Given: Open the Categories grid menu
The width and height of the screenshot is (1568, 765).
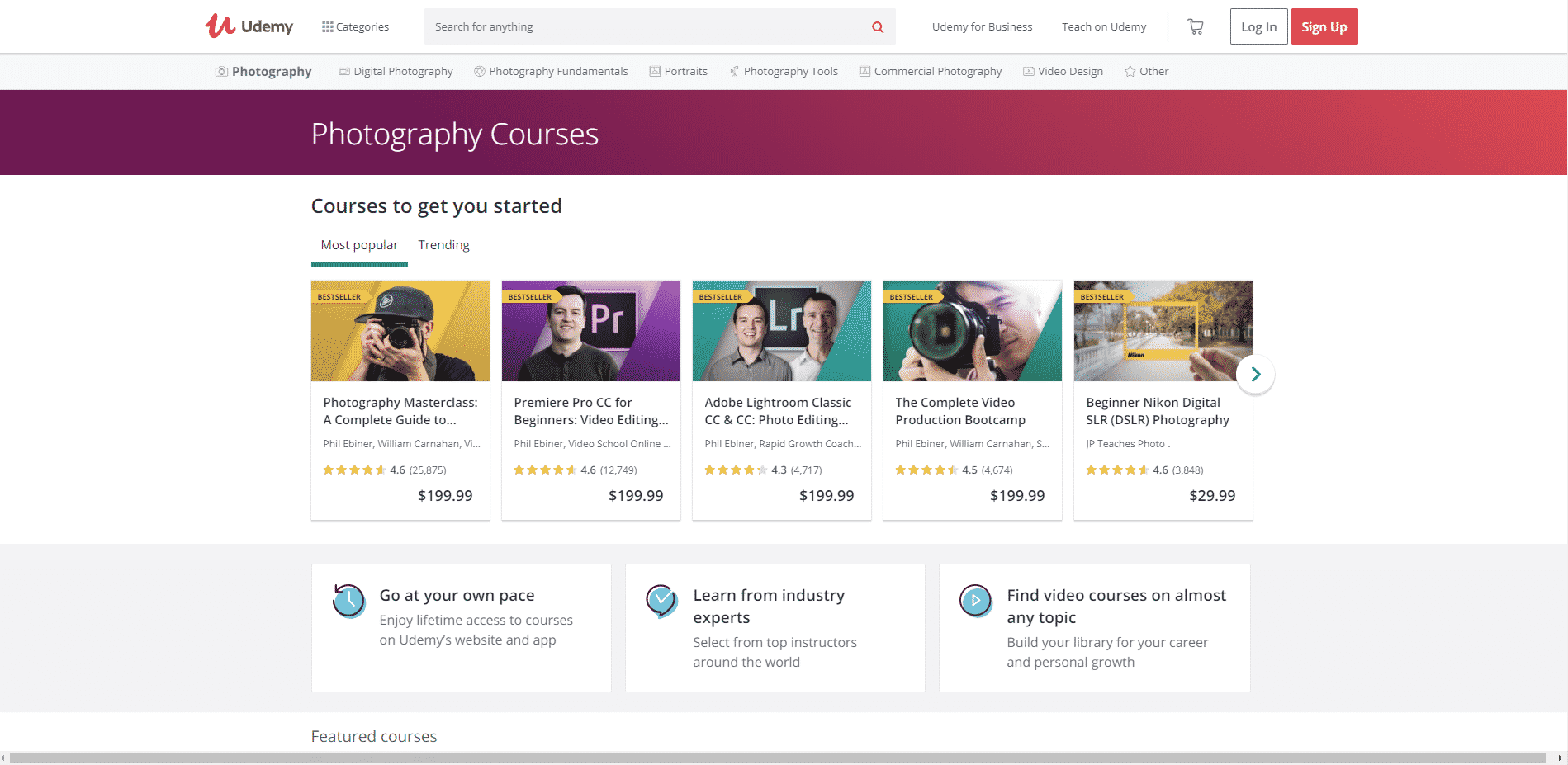Looking at the screenshot, I should click(x=355, y=26).
